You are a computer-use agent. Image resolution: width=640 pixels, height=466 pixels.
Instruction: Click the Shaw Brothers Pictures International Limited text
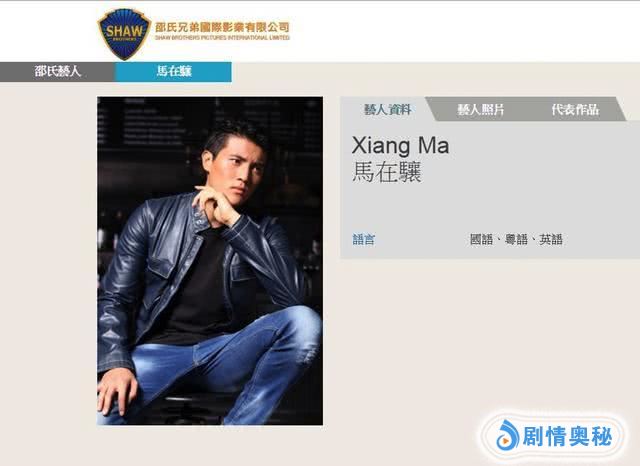click(222, 38)
